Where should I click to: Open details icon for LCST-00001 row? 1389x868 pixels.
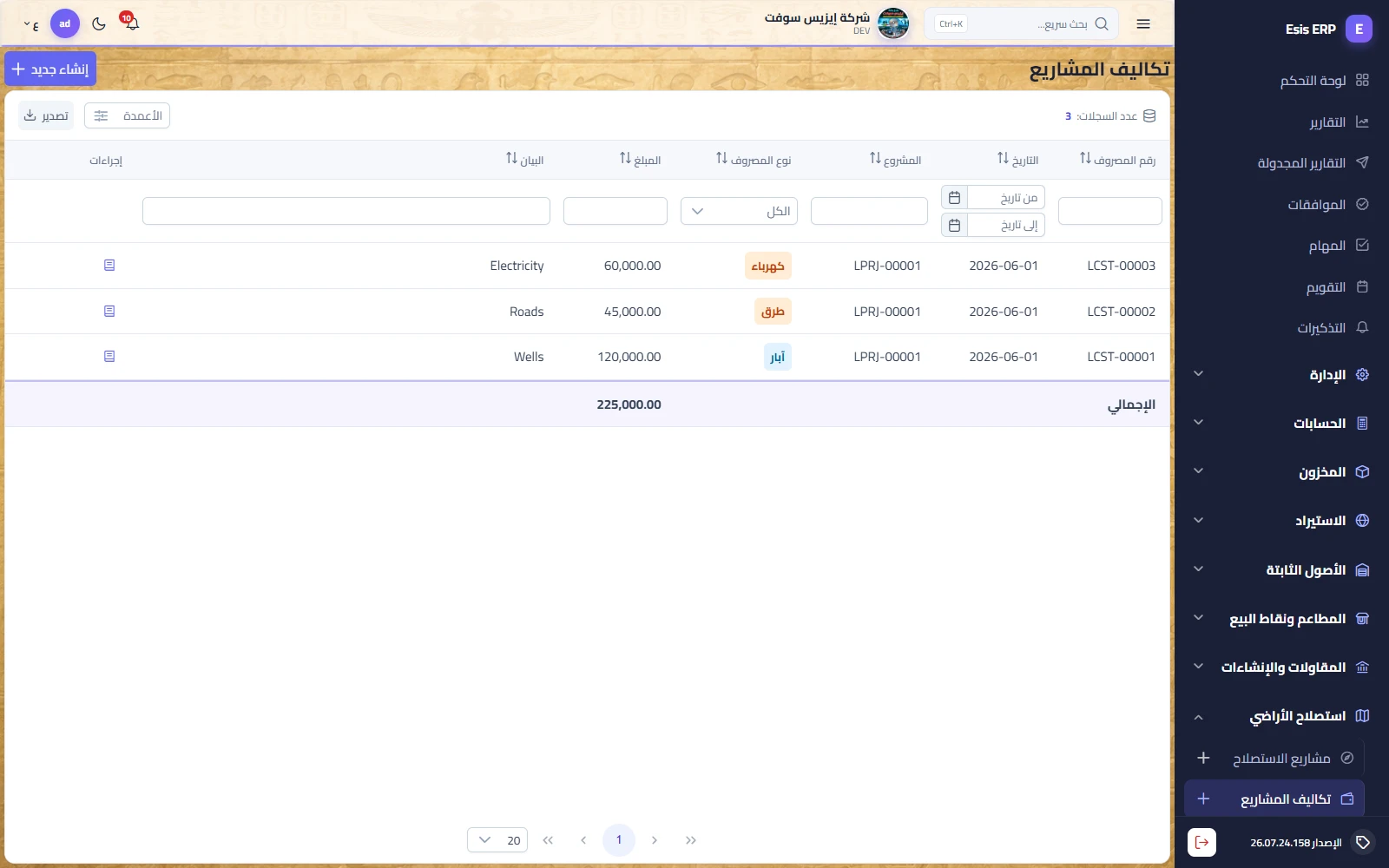point(109,357)
